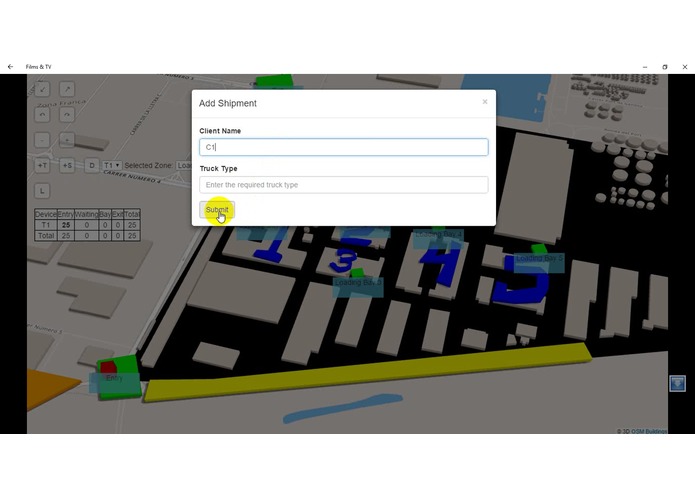Go back with the Films & TV back arrow
Image resolution: width=695 pixels, height=494 pixels.
coord(10,67)
